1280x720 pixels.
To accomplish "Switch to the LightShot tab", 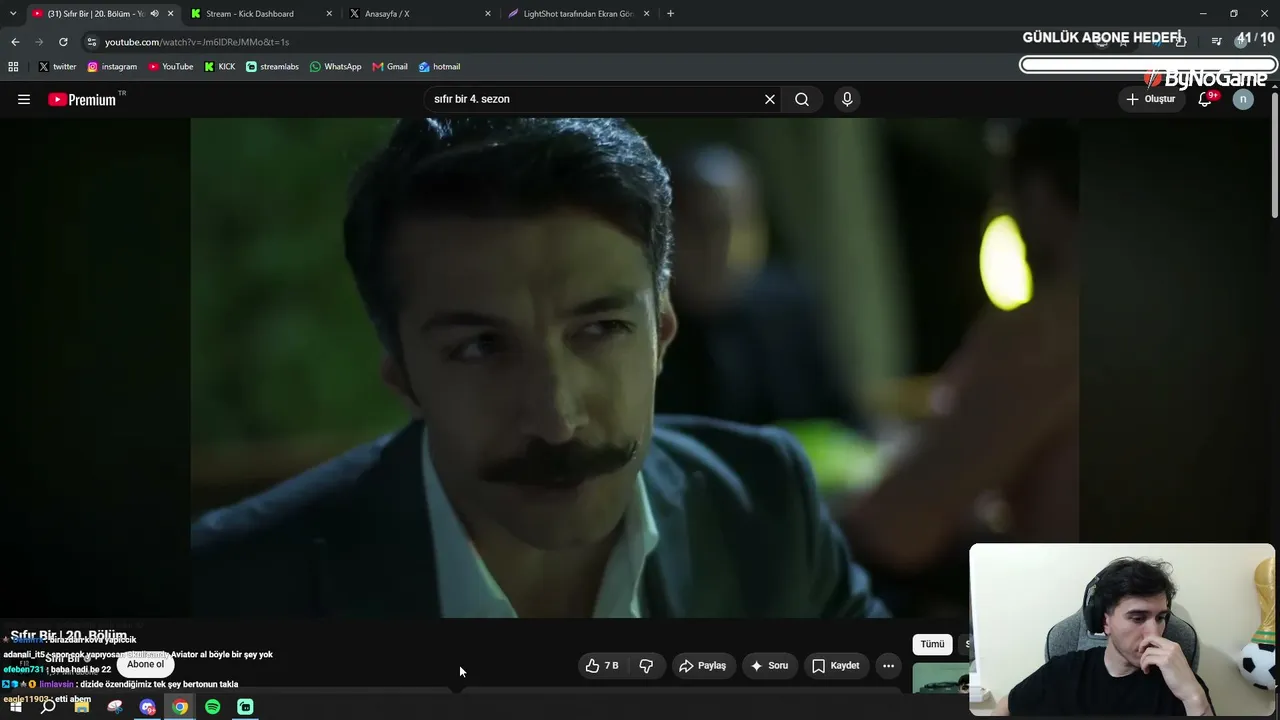I will pos(579,14).
